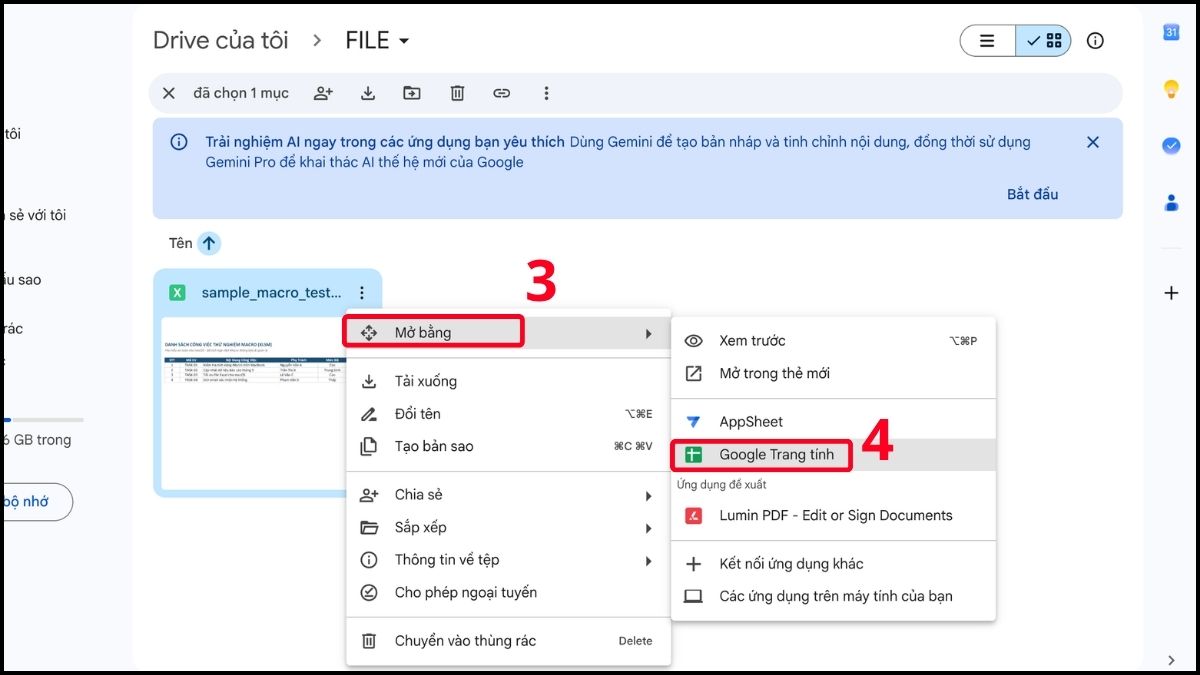Click the move-to-folder toolbar icon
1200x675 pixels.
point(412,93)
